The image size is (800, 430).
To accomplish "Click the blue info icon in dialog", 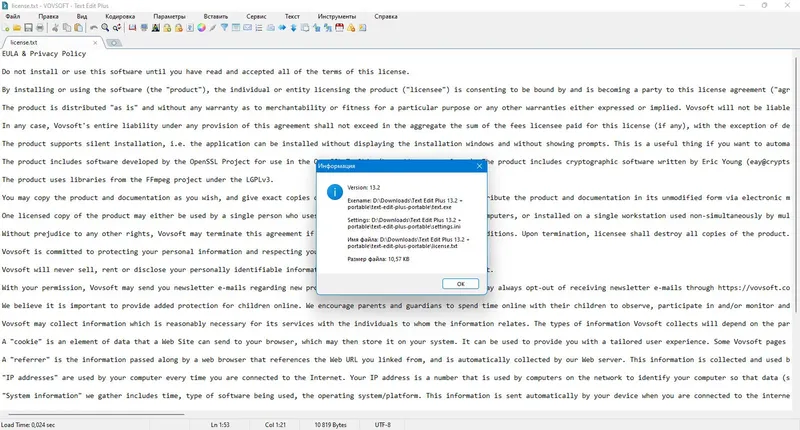I will tap(335, 192).
